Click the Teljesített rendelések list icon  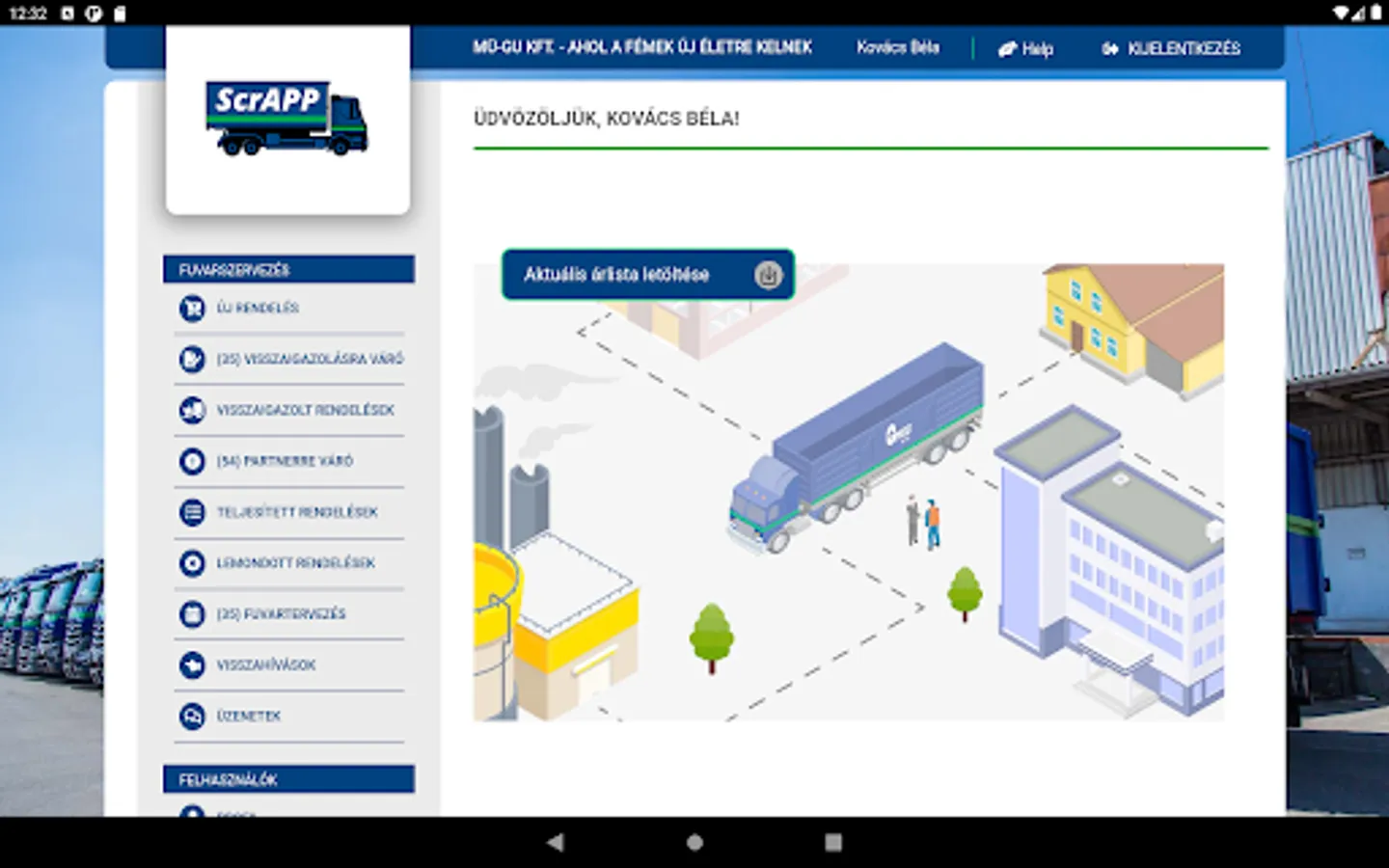(x=192, y=512)
